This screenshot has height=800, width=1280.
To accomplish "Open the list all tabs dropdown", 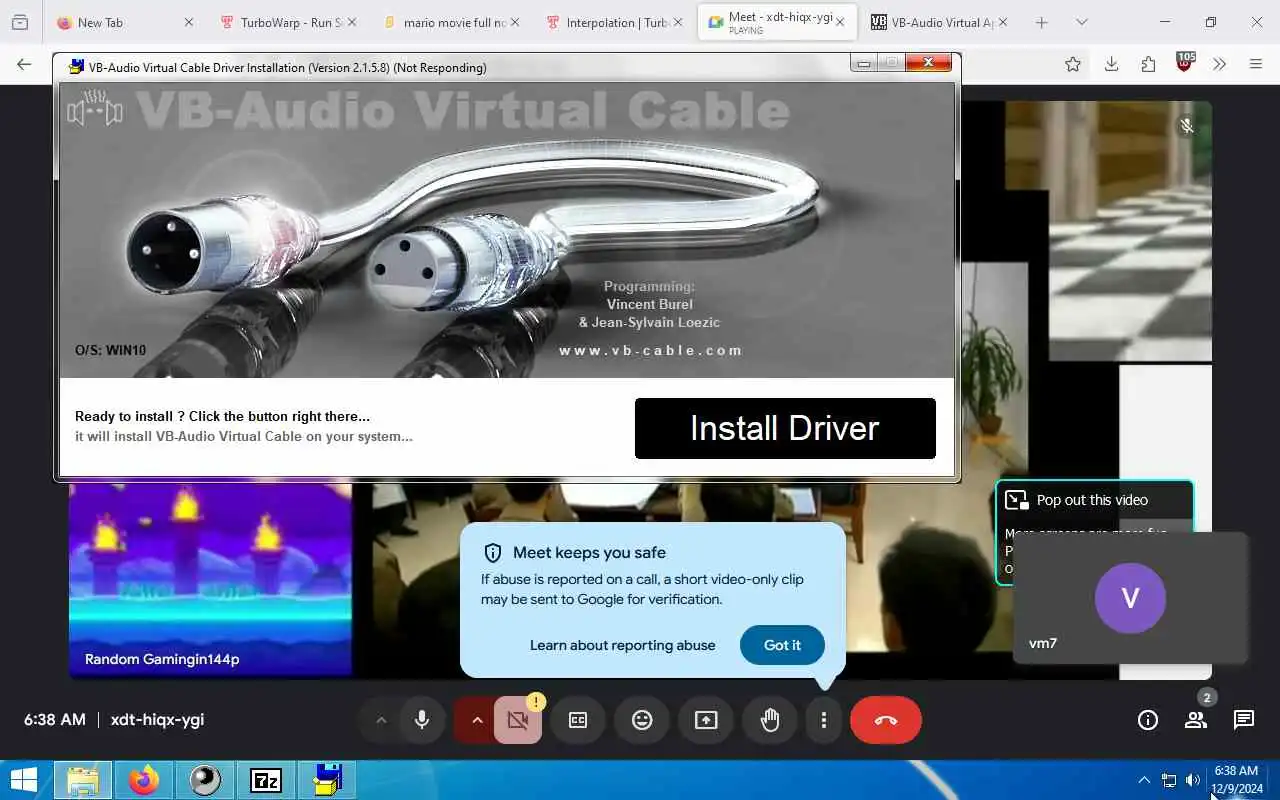I will 1081,22.
